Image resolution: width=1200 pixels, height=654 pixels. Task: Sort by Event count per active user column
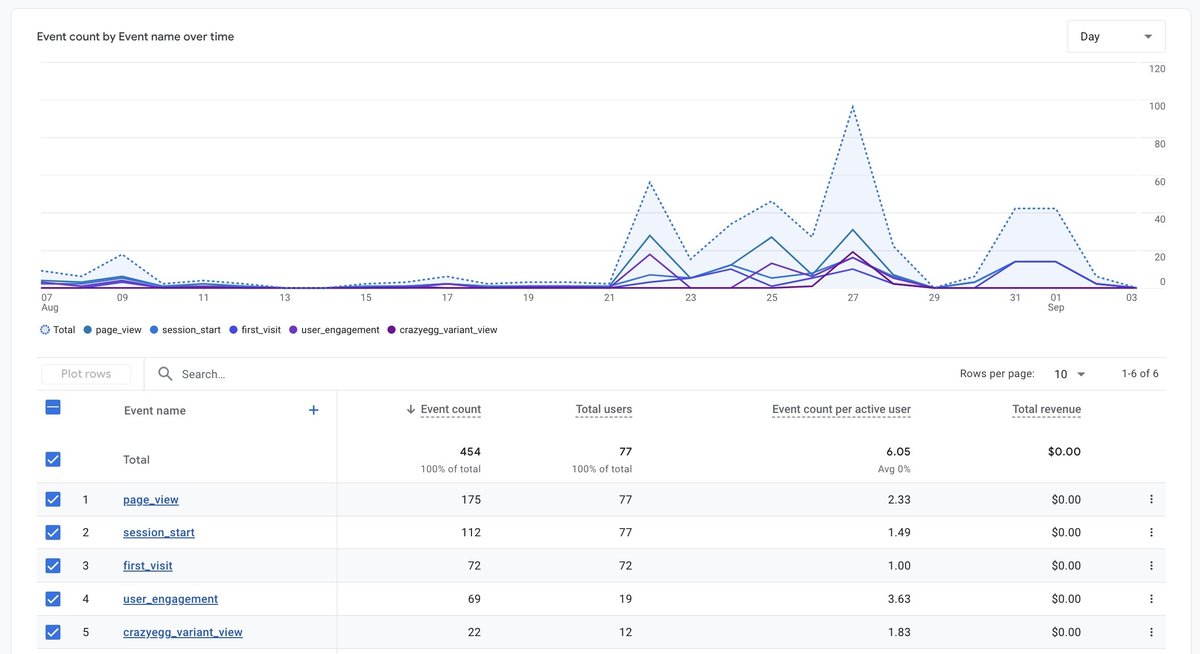[x=841, y=409]
